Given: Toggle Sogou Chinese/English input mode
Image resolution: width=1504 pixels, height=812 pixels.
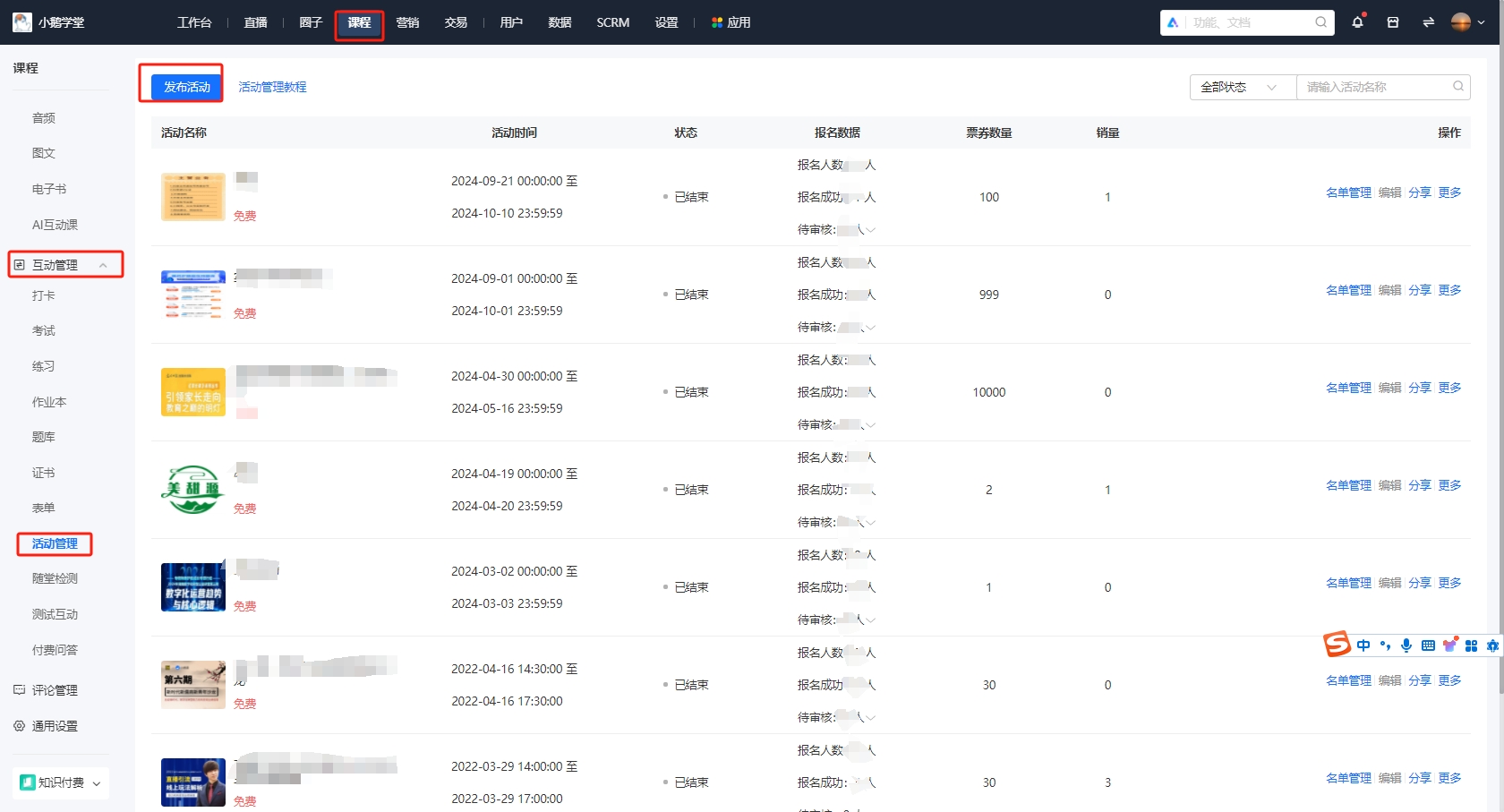Looking at the screenshot, I should pos(1363,645).
